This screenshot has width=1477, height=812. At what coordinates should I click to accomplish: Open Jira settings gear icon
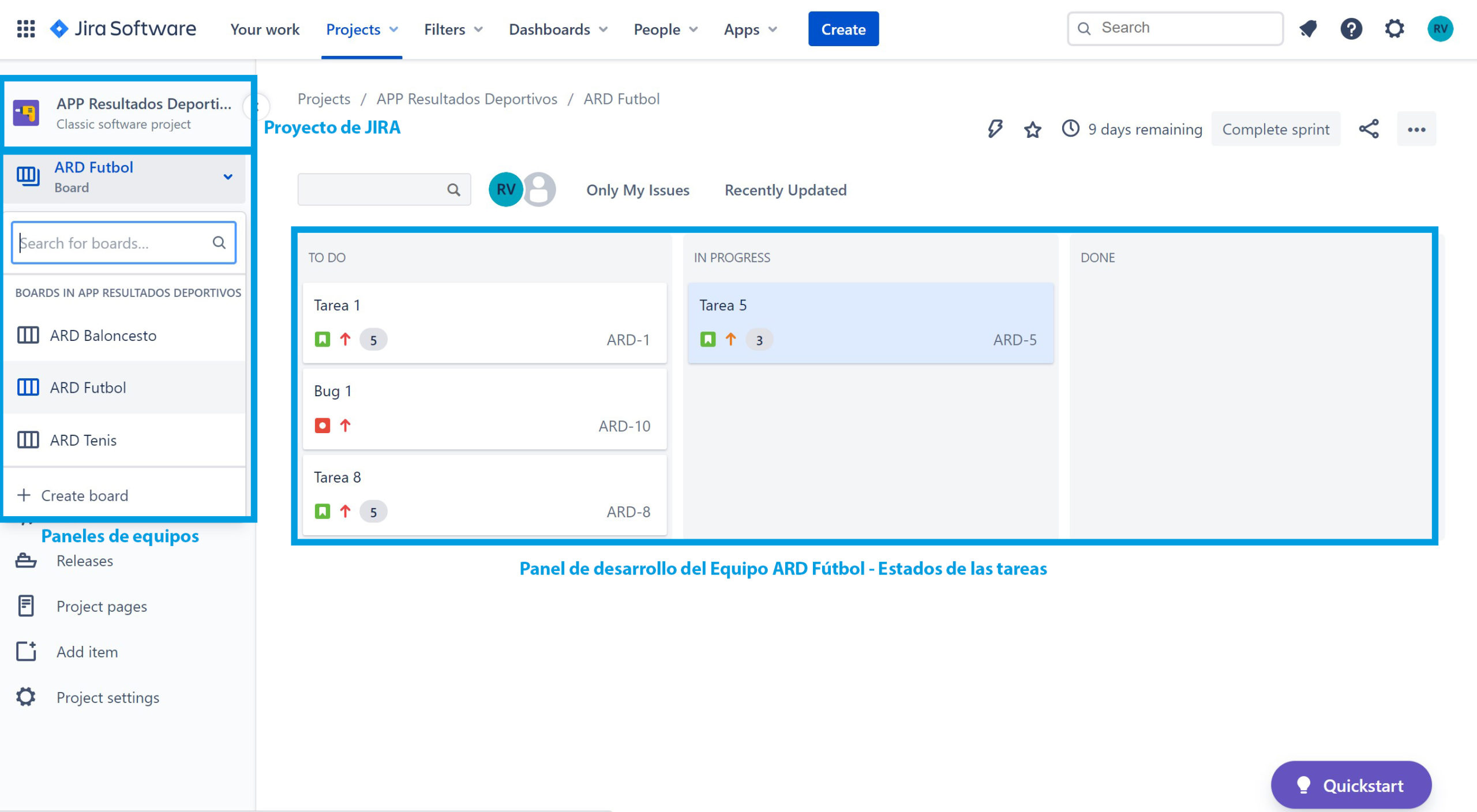(x=1394, y=29)
